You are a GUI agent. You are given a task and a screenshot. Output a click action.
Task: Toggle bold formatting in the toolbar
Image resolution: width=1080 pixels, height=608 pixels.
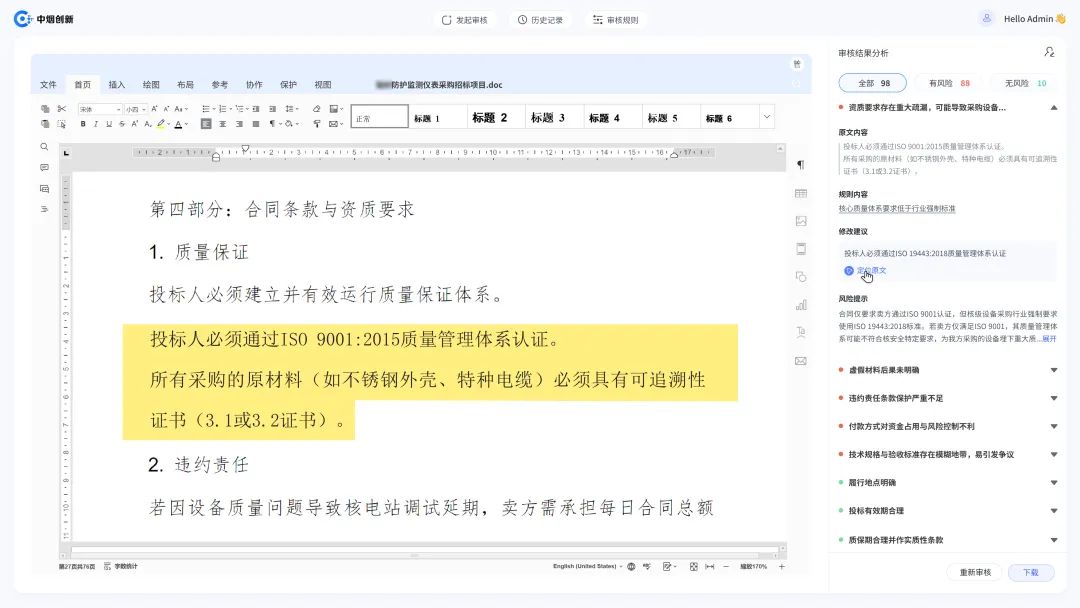(x=83, y=124)
